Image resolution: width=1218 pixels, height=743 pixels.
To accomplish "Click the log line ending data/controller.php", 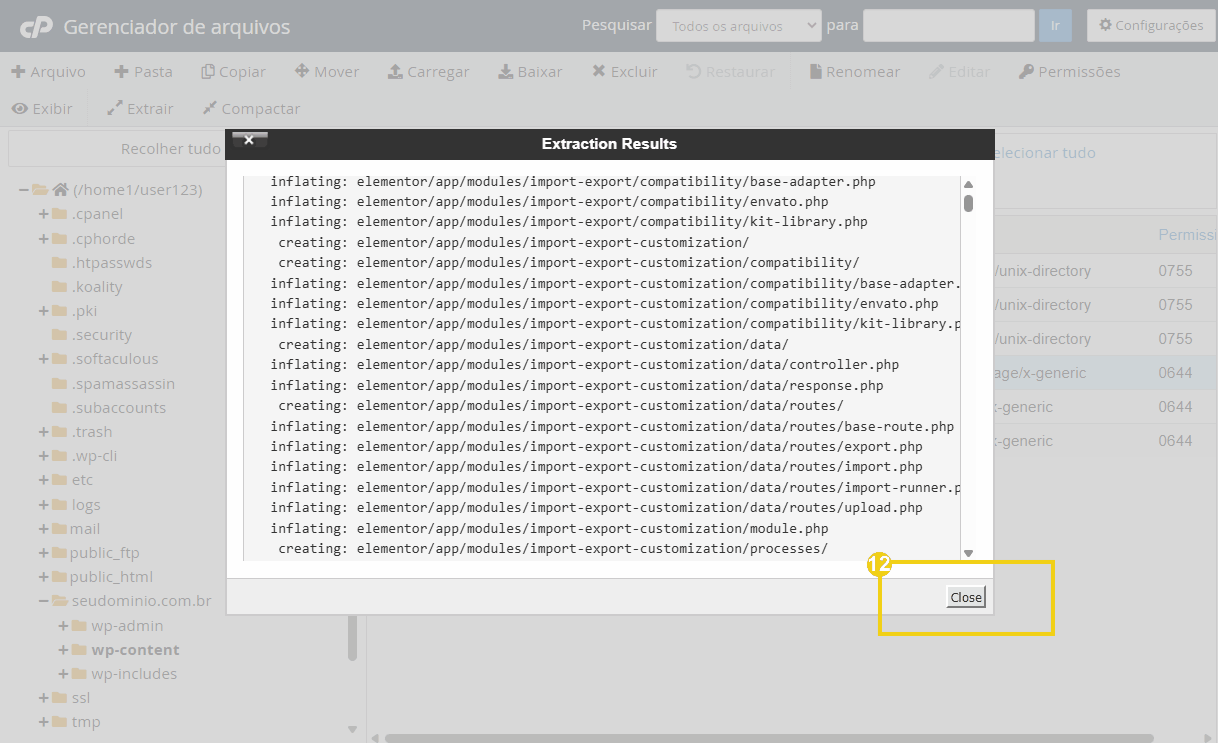I will (x=585, y=365).
